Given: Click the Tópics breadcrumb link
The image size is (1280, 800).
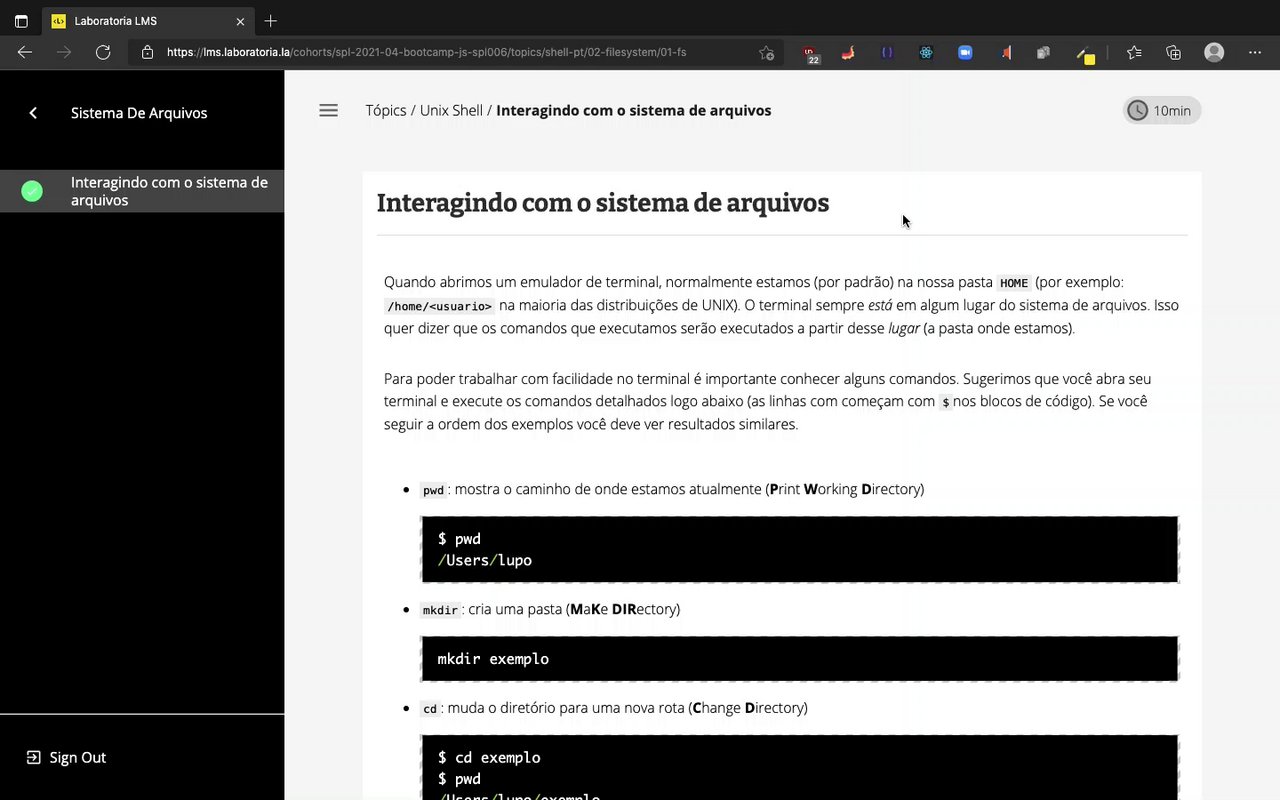Looking at the screenshot, I should [x=386, y=110].
